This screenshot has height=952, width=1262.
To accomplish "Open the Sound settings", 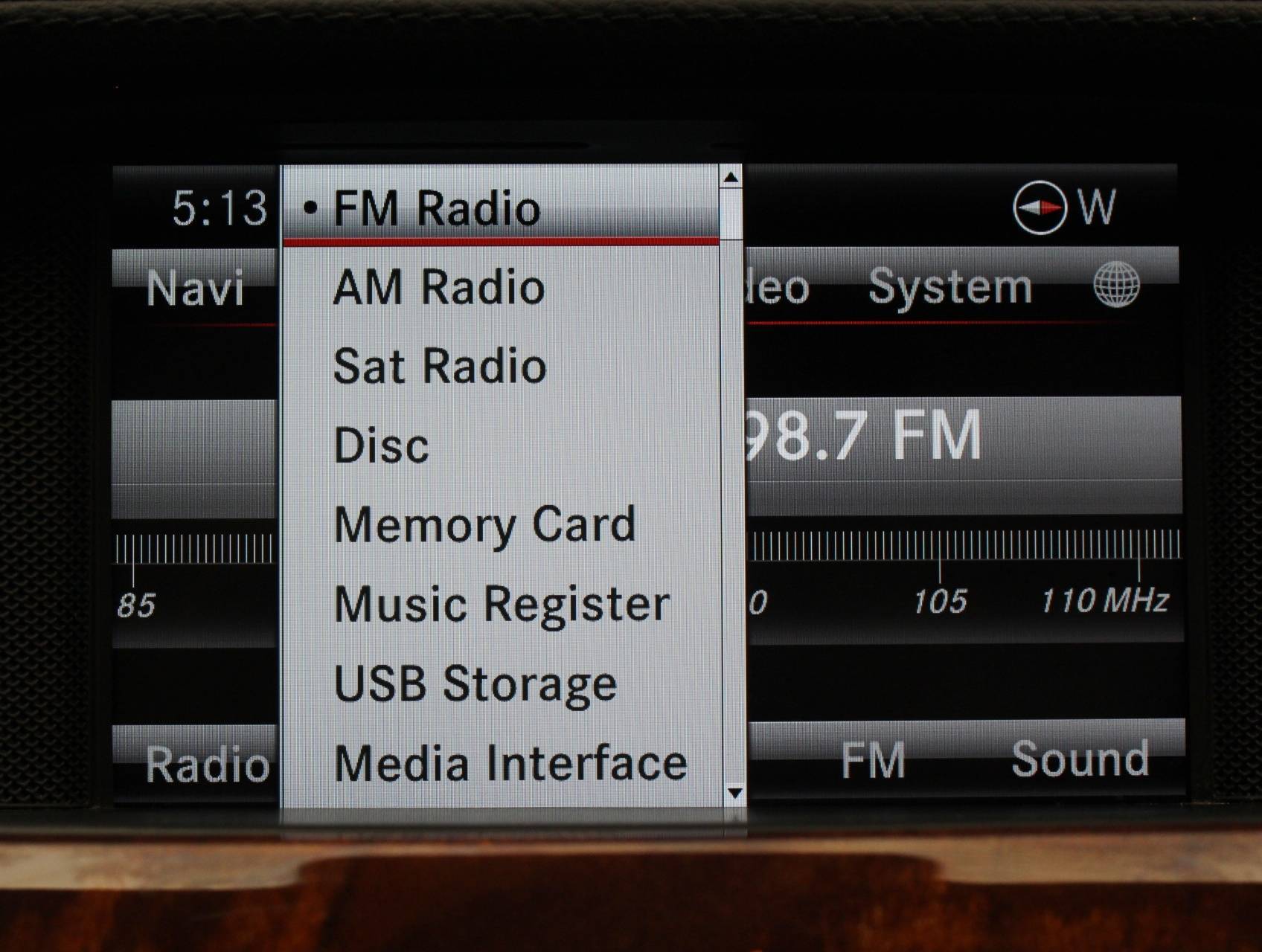I will point(1080,759).
